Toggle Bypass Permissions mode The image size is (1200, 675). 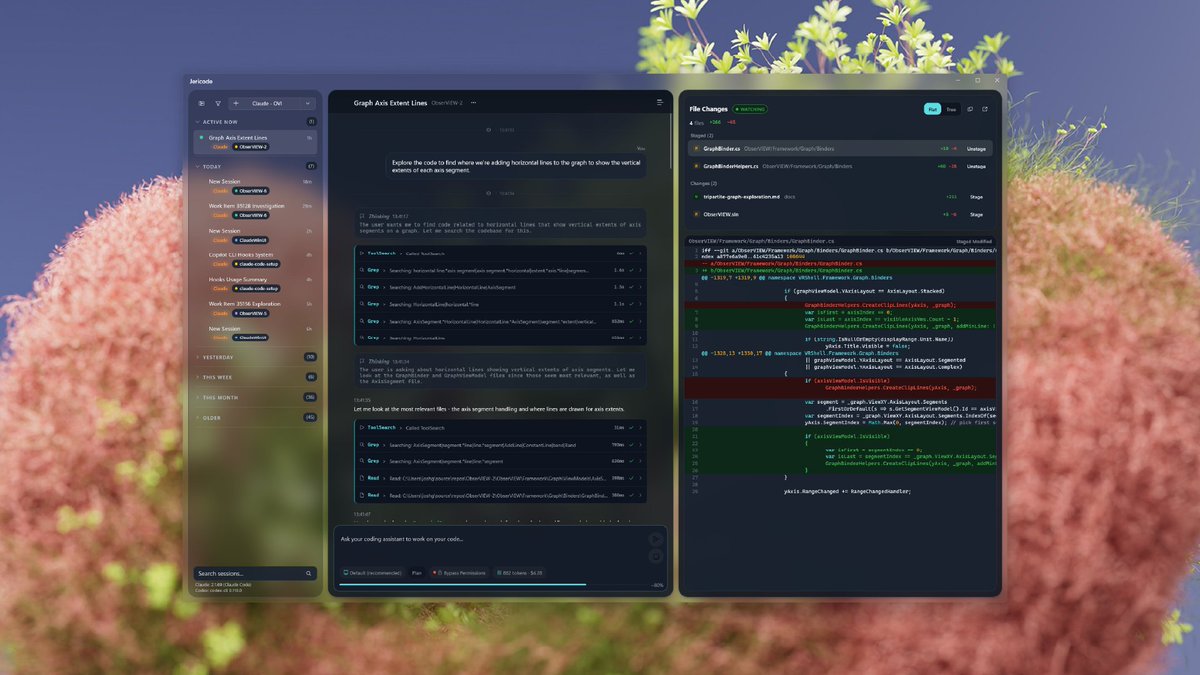click(x=461, y=573)
